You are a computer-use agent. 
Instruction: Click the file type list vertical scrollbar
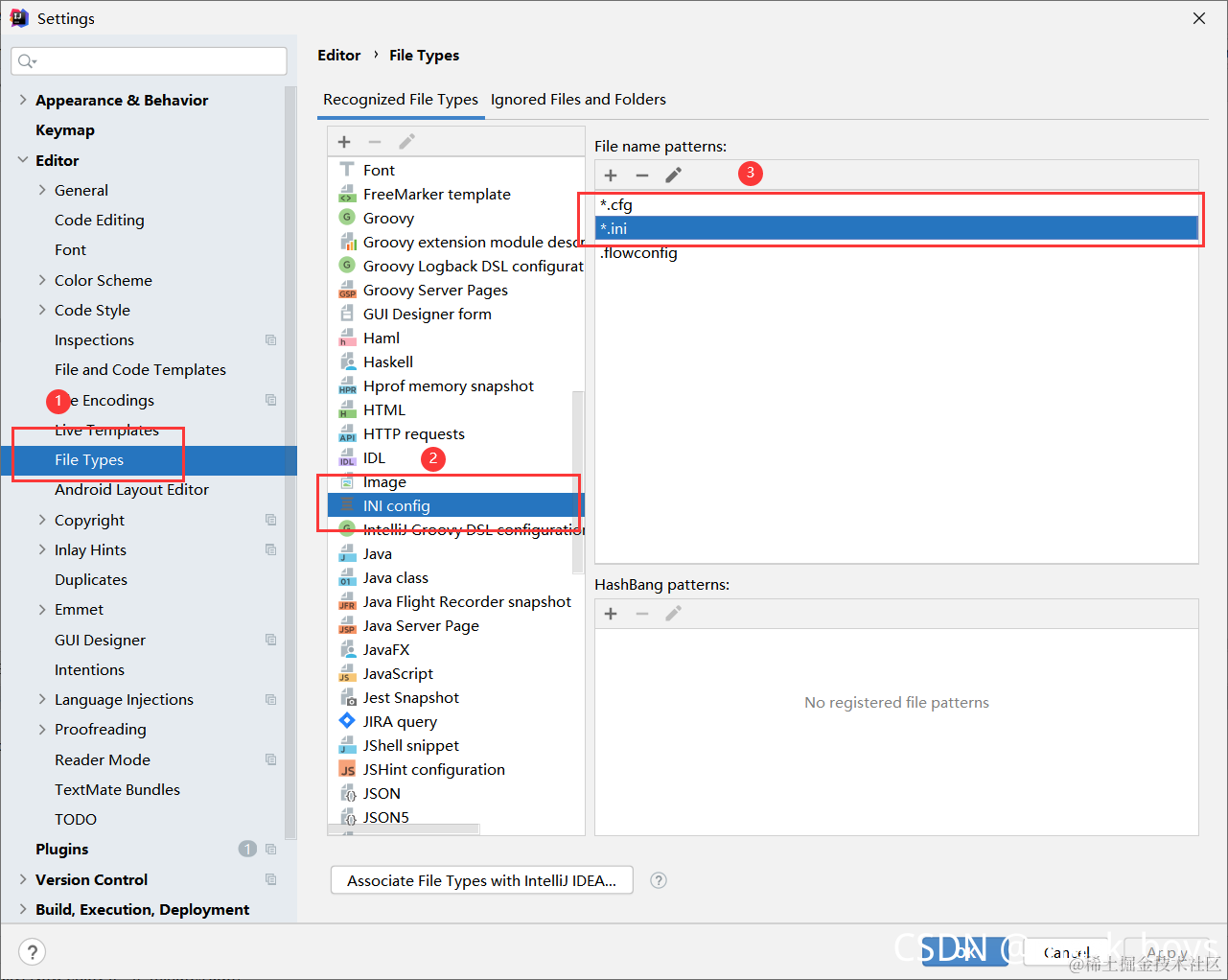[578, 481]
